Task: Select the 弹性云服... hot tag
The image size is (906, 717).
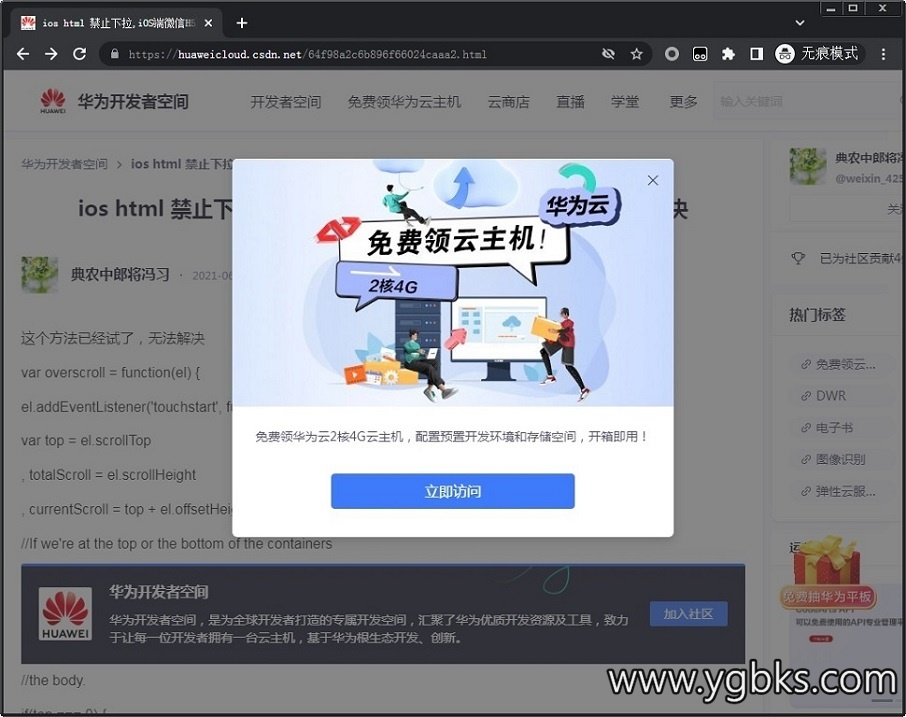Action: point(838,492)
